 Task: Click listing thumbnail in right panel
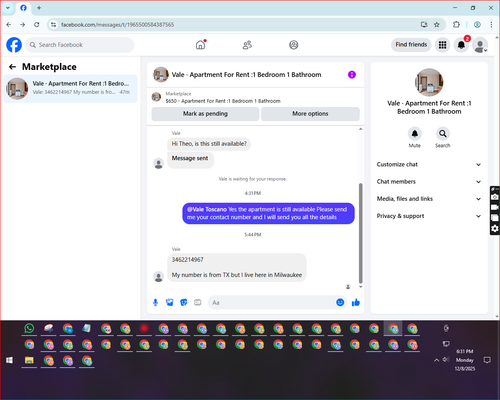(x=429, y=82)
